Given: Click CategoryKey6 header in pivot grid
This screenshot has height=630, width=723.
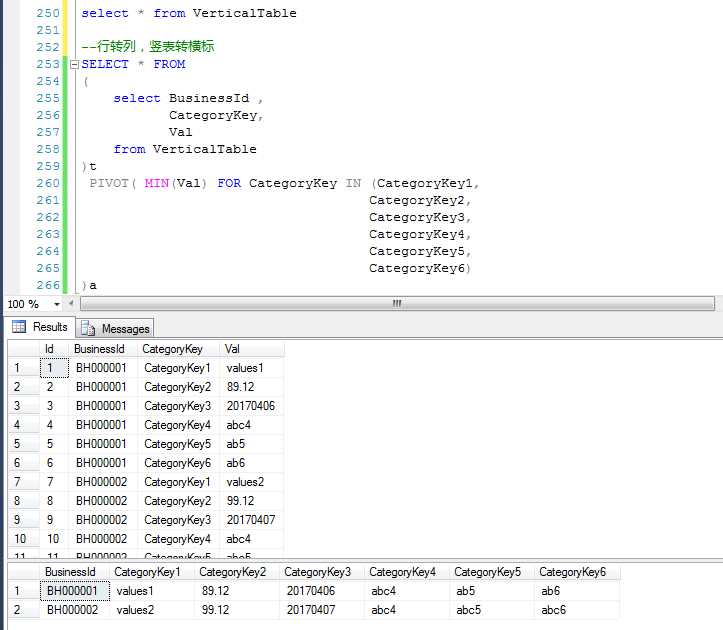Looking at the screenshot, I should click(577, 572).
